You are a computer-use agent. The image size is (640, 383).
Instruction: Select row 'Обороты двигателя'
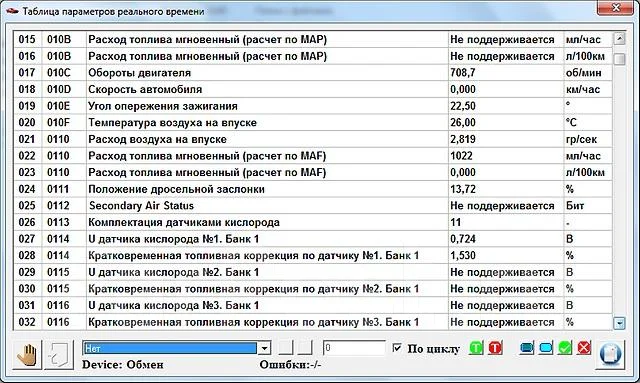pyautogui.click(x=313, y=73)
